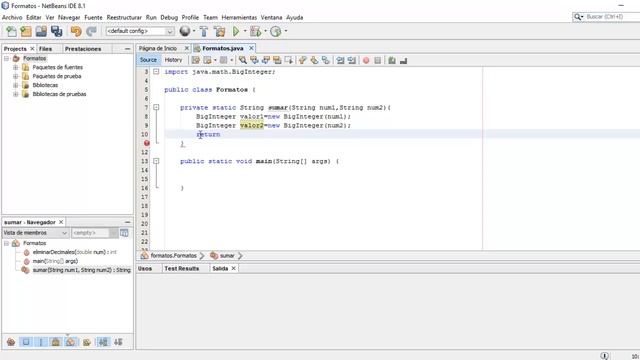Click the Comment icon in editor toolbar

pos(392,60)
